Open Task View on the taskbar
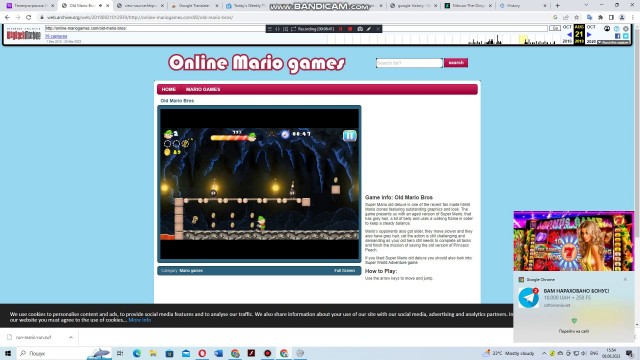 [x=120, y=353]
